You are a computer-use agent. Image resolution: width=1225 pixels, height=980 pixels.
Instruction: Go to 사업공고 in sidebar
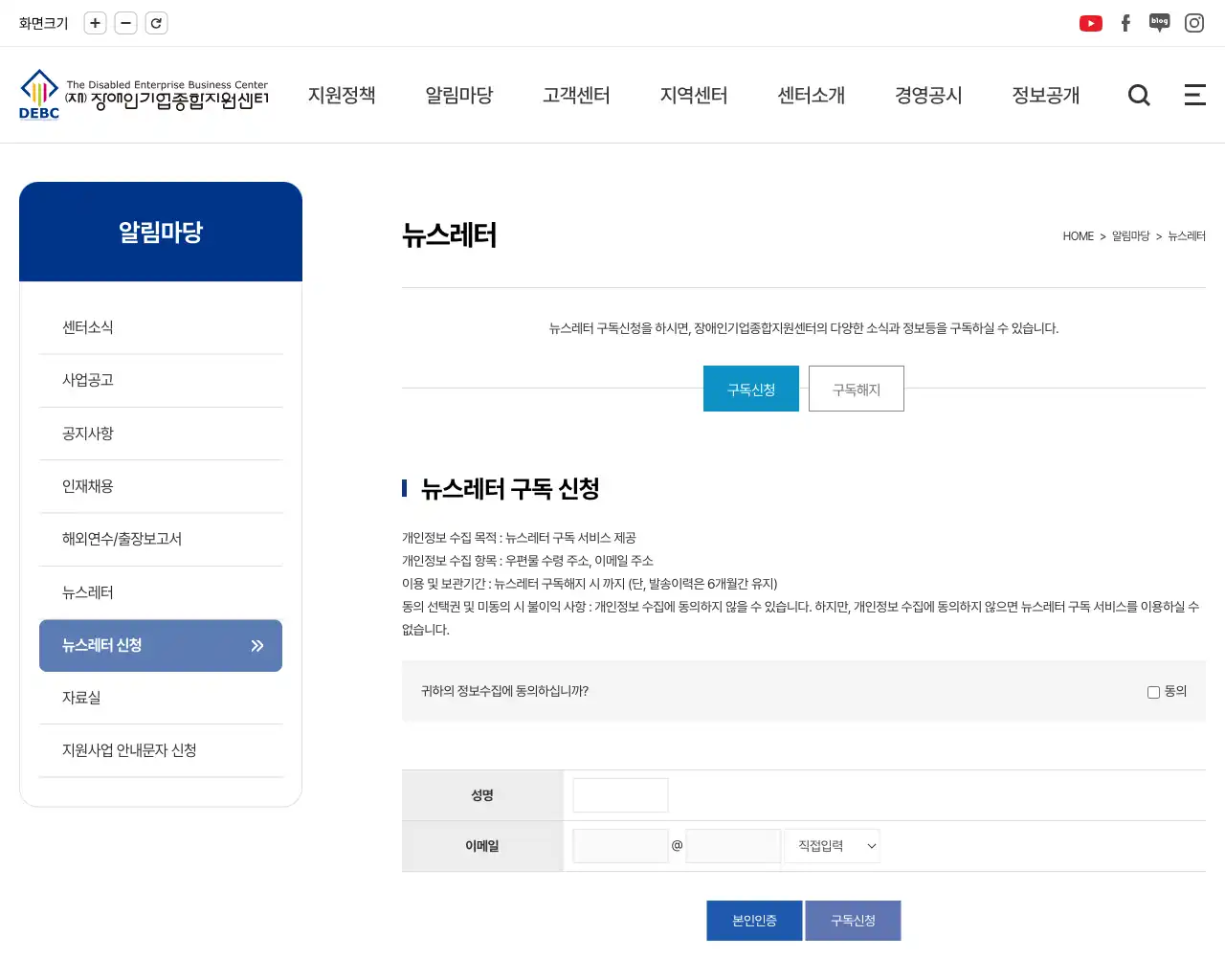[x=161, y=380]
